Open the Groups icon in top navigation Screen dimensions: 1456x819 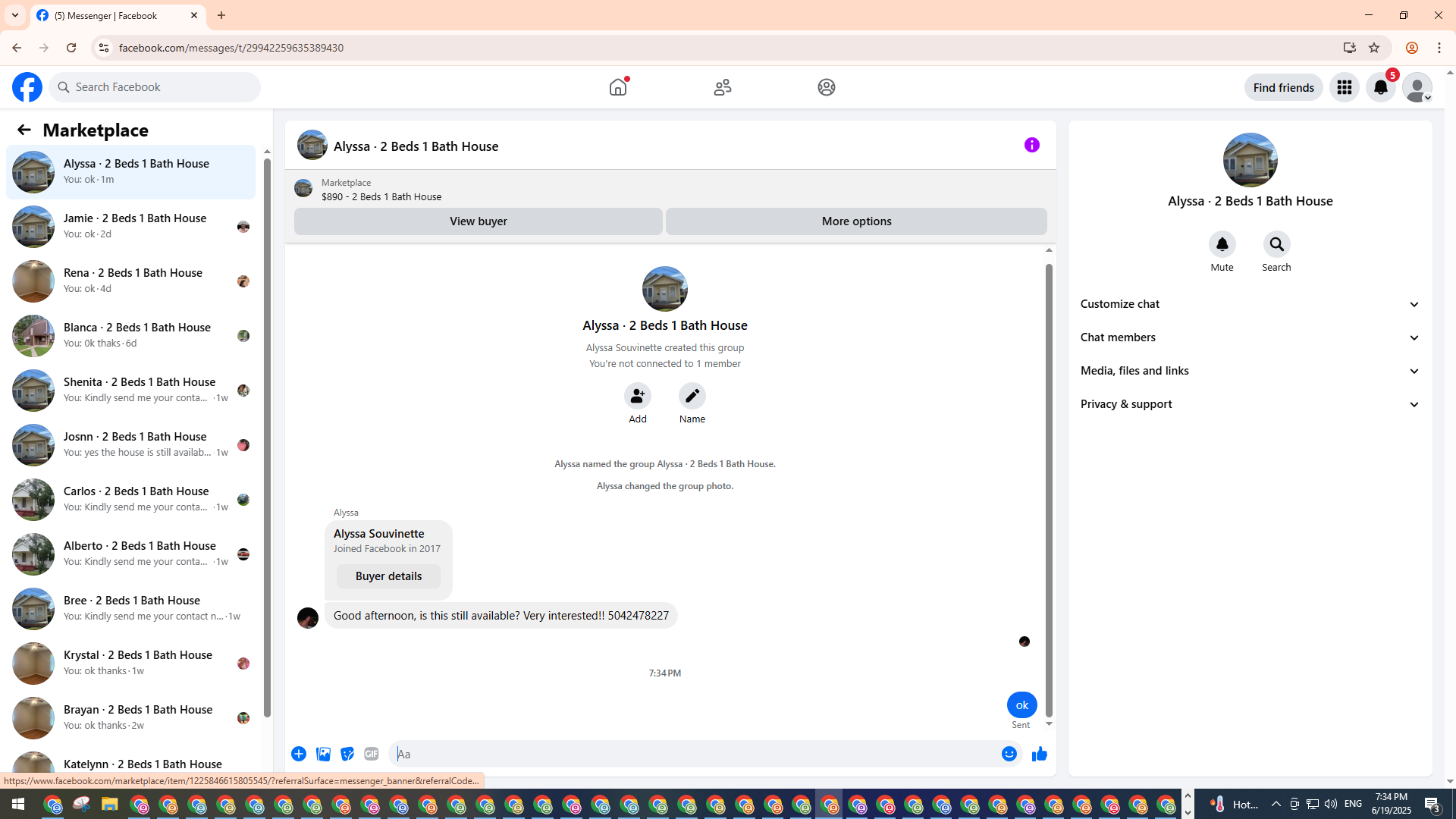[x=827, y=87]
